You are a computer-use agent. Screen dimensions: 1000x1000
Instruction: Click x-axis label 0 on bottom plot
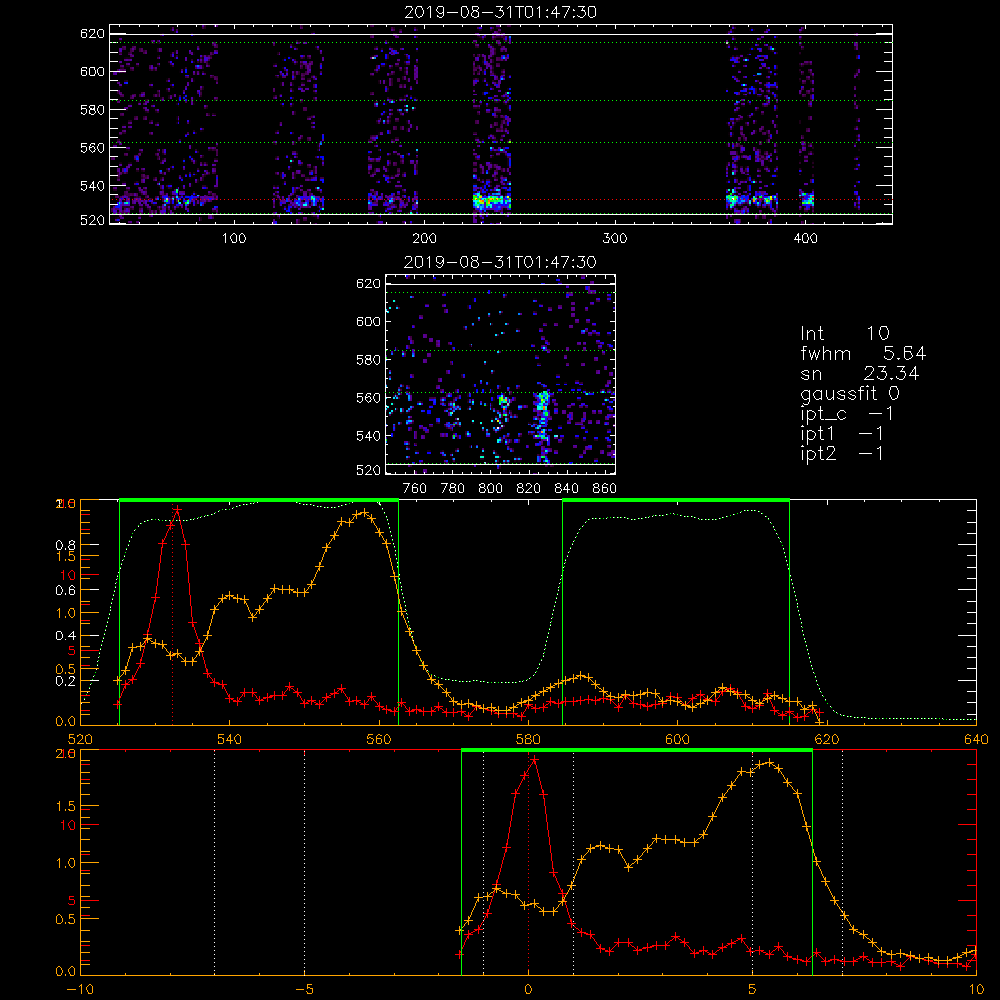528,990
